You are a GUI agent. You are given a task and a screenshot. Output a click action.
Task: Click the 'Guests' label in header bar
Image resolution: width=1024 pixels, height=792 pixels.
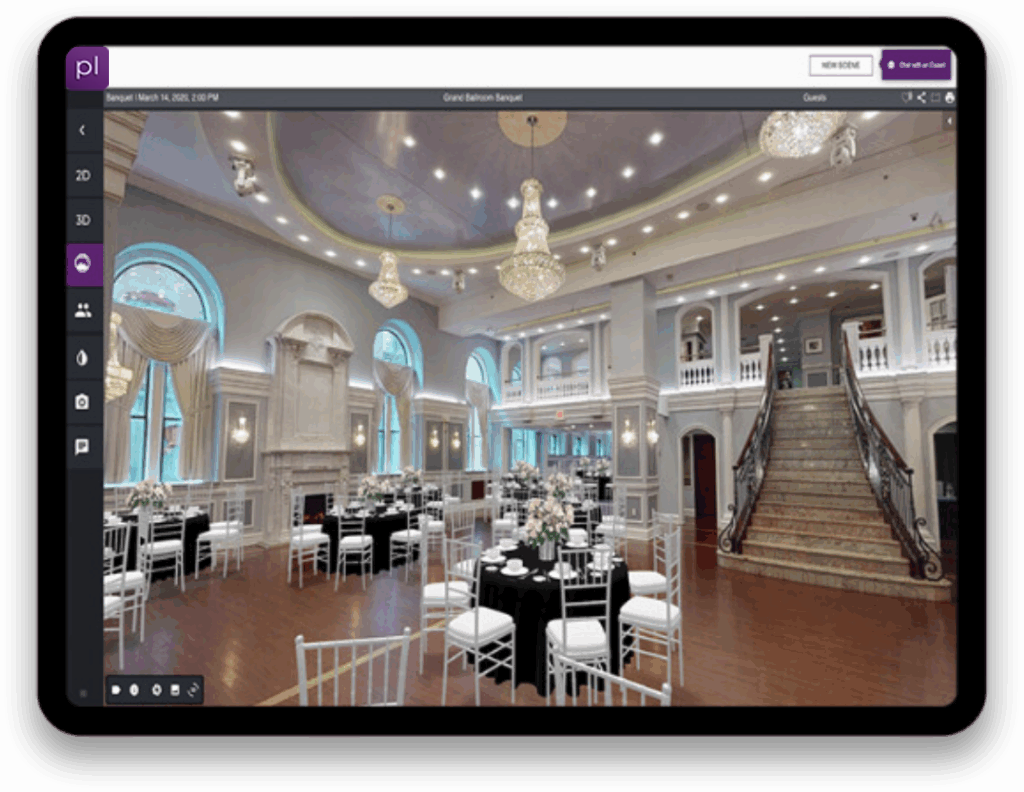point(814,98)
